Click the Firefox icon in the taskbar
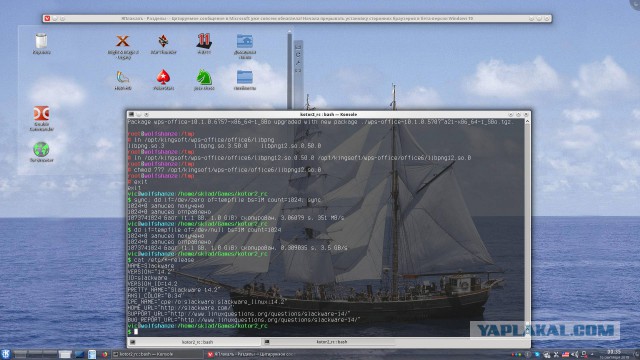The image size is (640, 360). coord(105,354)
